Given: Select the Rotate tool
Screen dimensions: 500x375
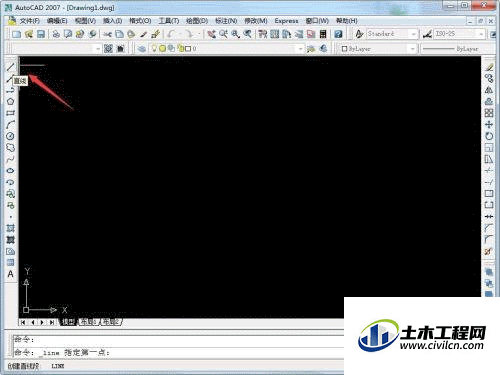Looking at the screenshot, I should pos(489,136).
